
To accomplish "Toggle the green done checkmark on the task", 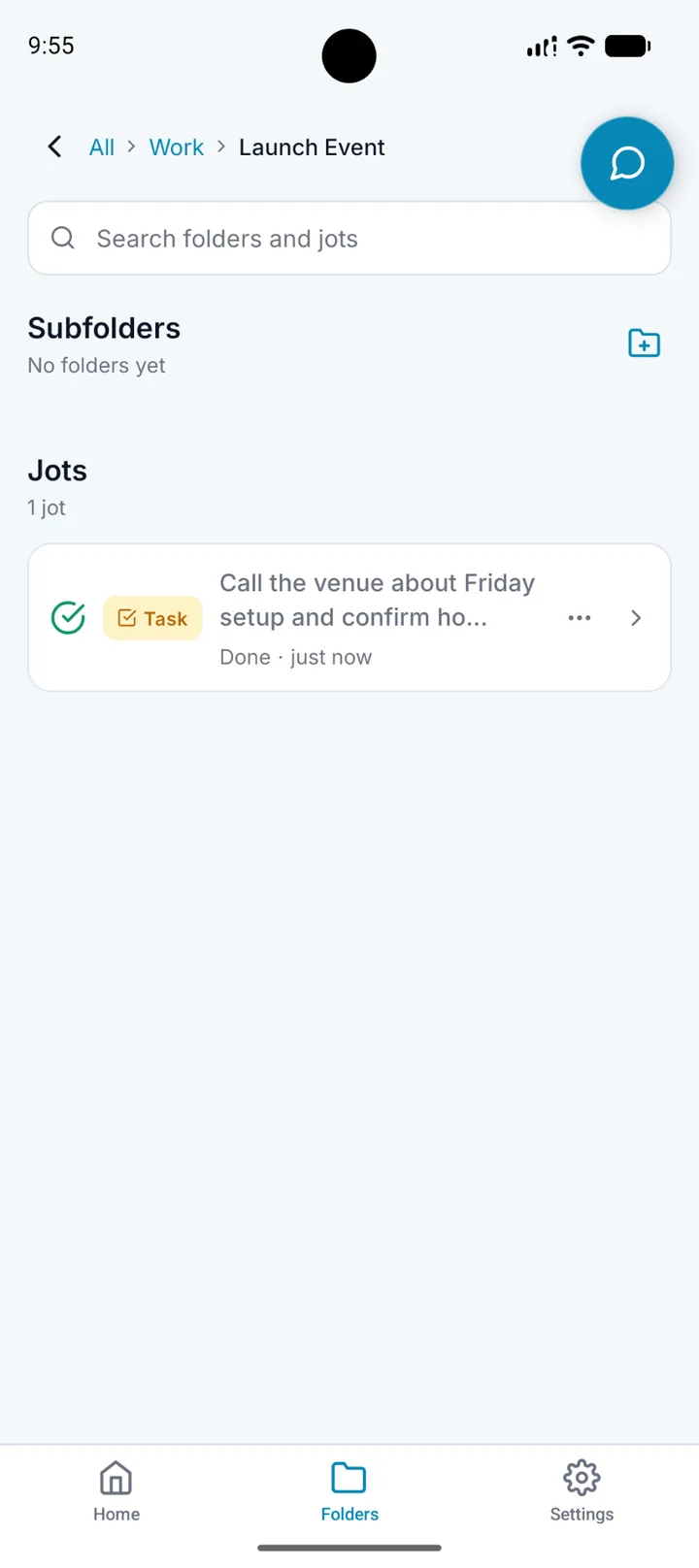I will [x=68, y=618].
